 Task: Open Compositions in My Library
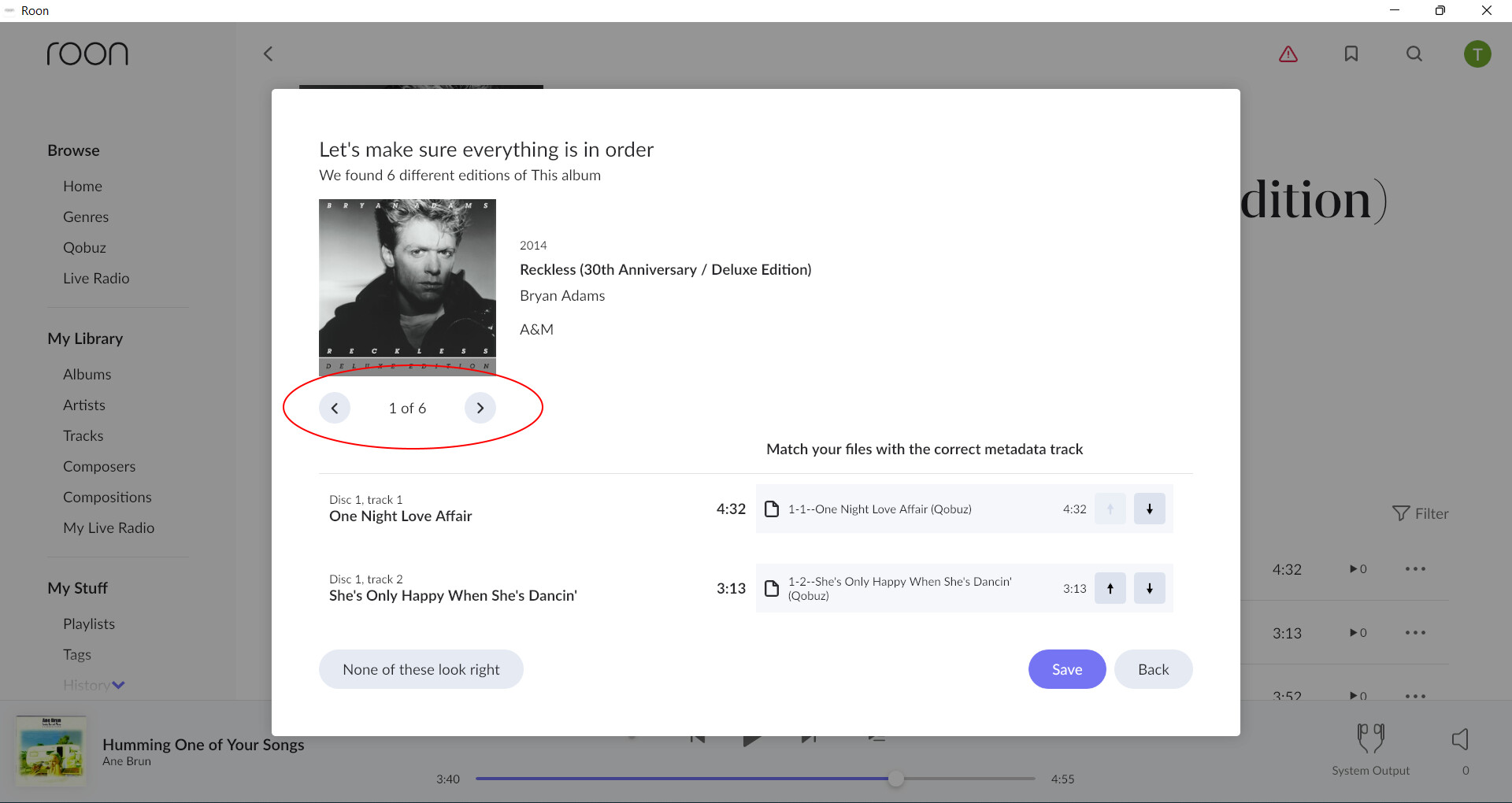[x=107, y=497]
